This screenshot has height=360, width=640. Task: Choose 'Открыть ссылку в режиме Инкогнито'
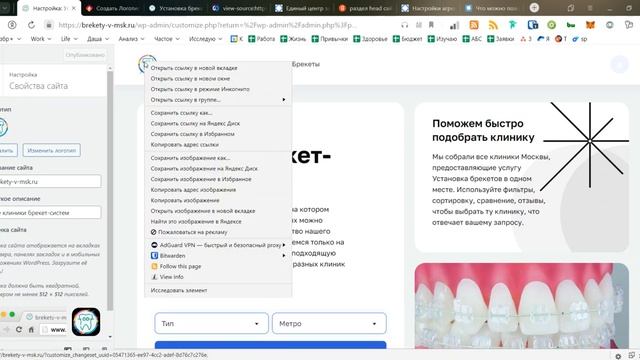pyautogui.click(x=218, y=89)
